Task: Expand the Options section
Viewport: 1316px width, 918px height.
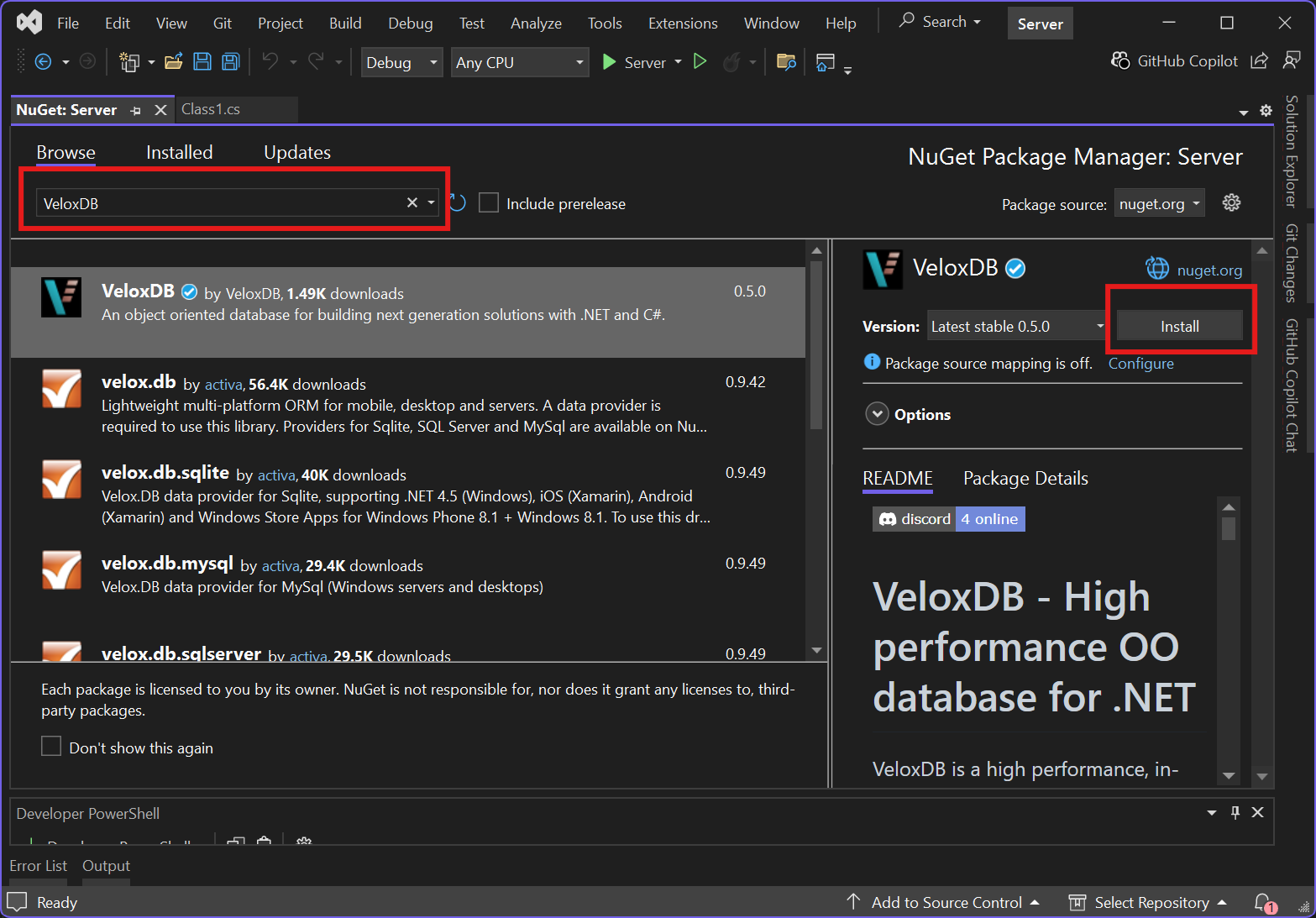Action: click(x=877, y=414)
